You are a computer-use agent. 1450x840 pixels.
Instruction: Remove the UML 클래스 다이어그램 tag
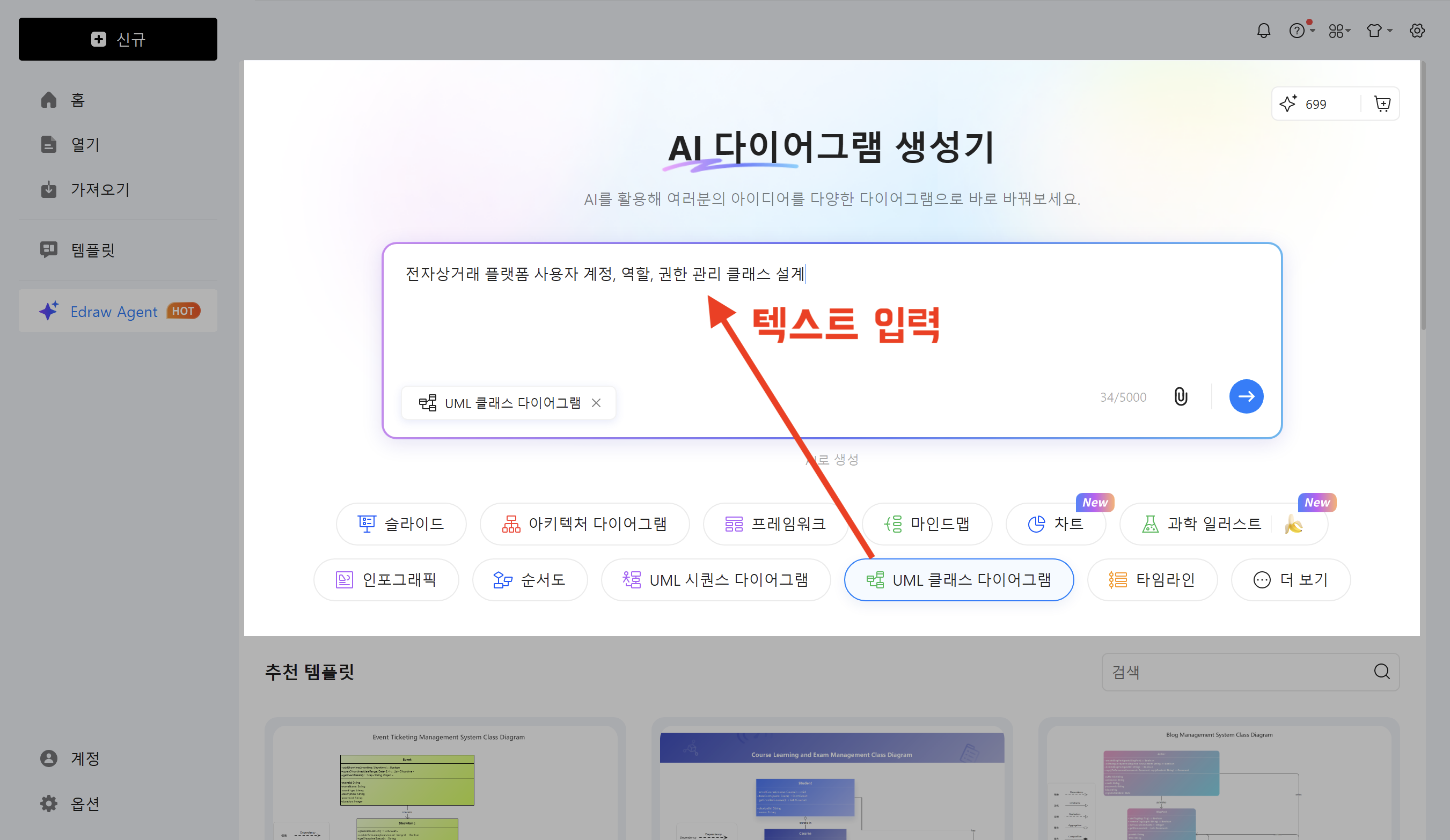point(596,403)
